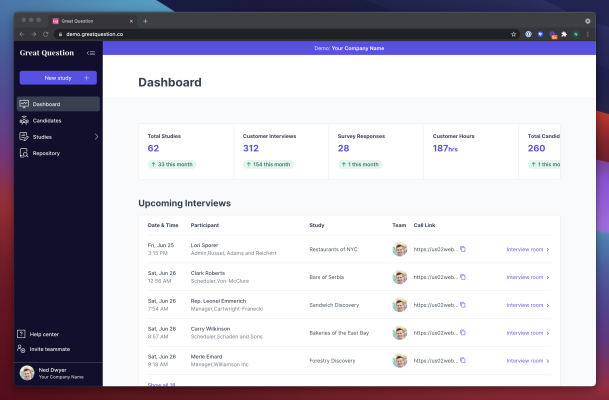The height and width of the screenshot is (400, 609).
Task: Copy call link for Lori Sporer
Action: 462,249
